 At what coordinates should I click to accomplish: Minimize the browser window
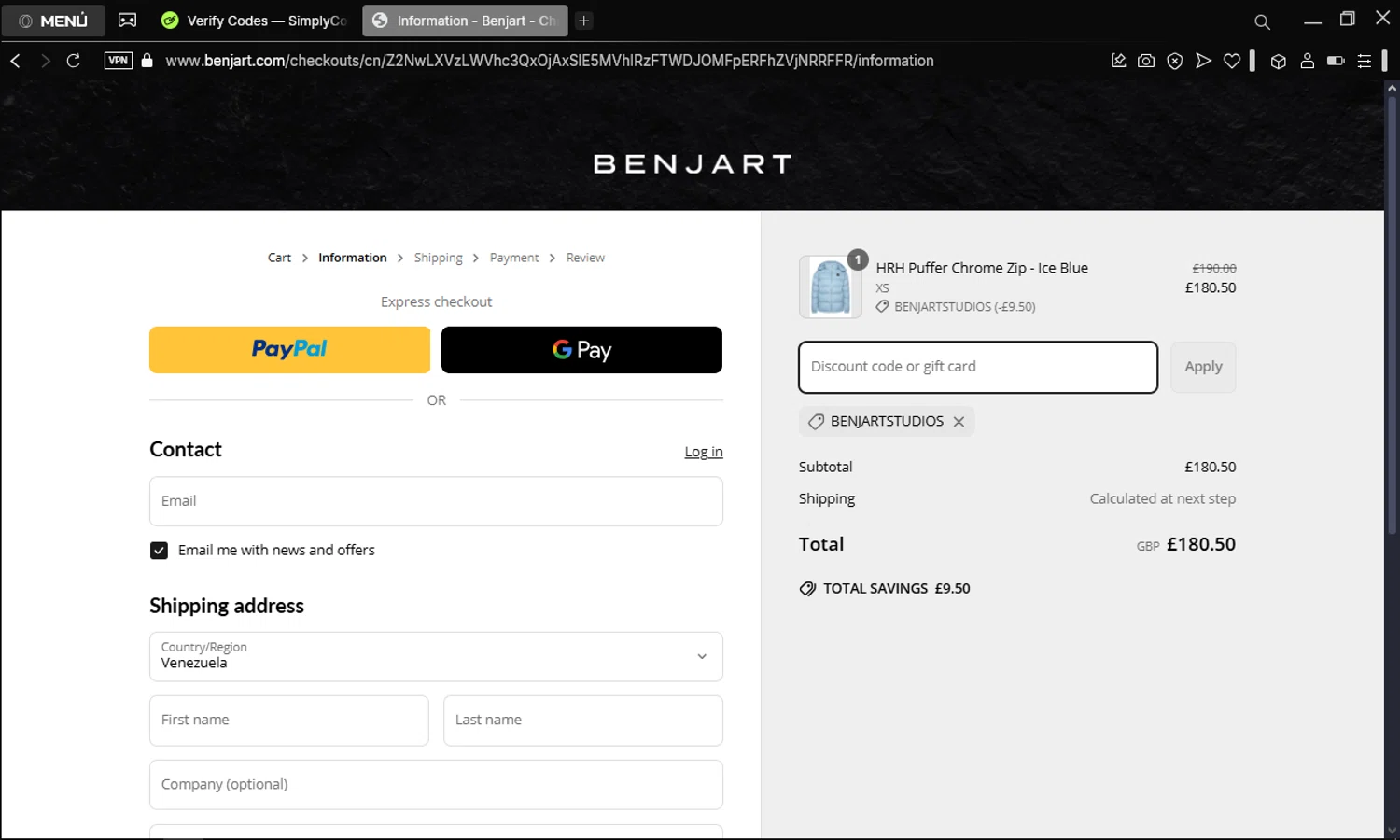1312,21
